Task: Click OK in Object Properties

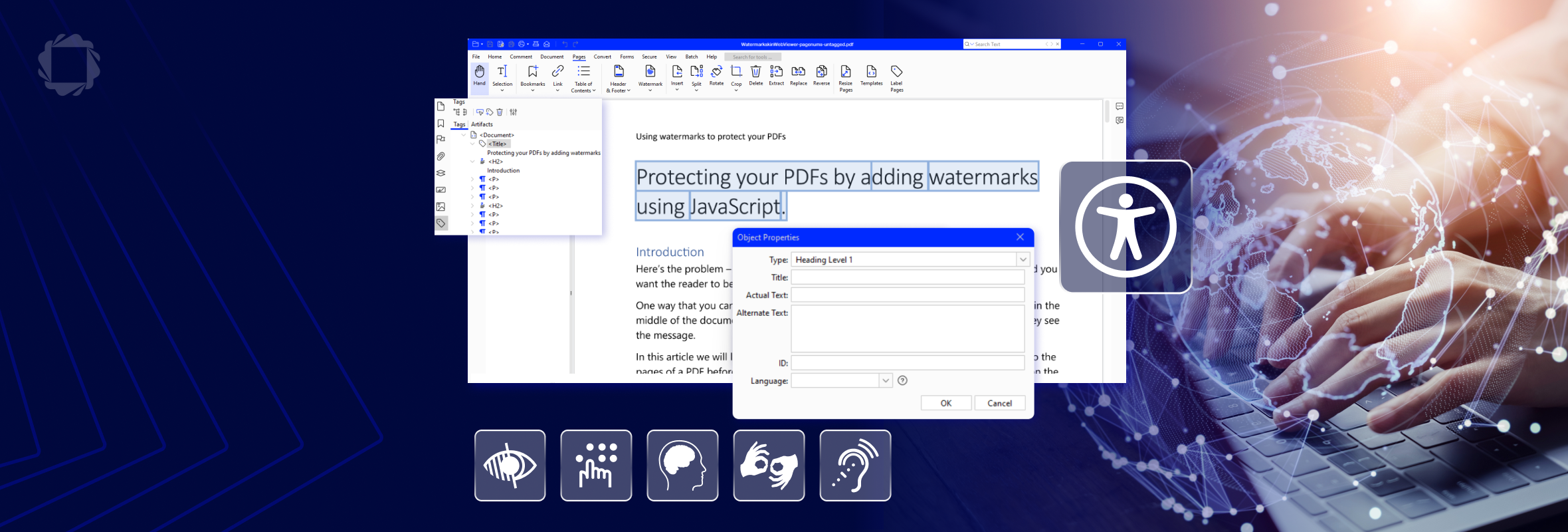Action: click(946, 403)
